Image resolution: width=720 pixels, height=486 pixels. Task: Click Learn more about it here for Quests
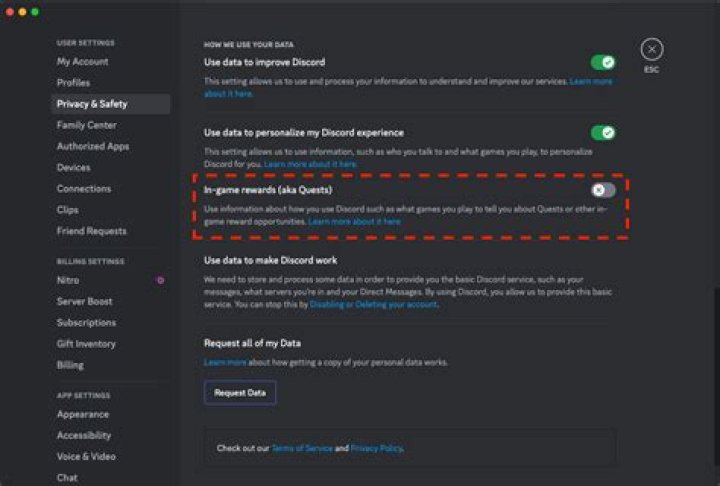pos(354,221)
